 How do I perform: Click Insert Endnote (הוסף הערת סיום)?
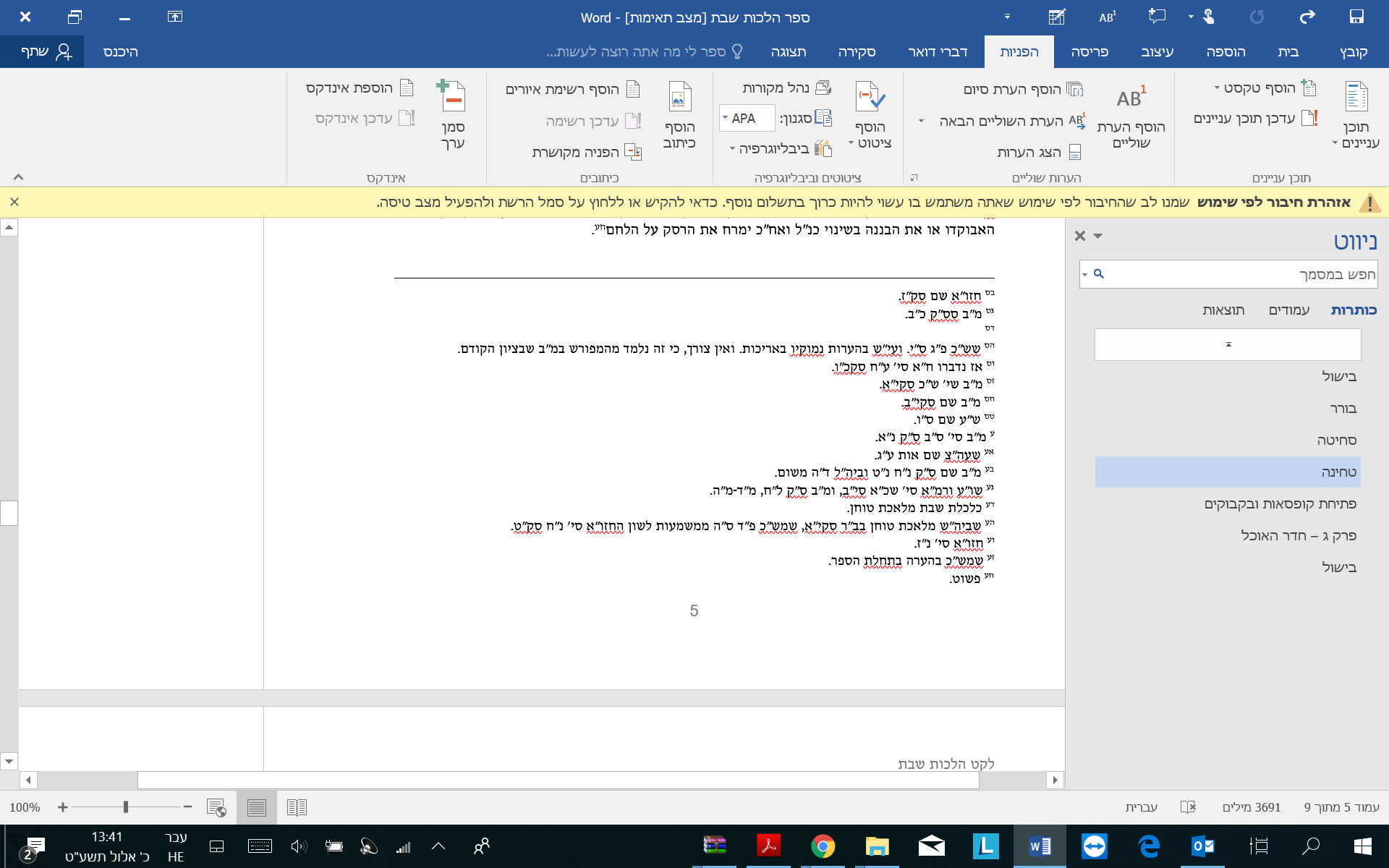1022,89
